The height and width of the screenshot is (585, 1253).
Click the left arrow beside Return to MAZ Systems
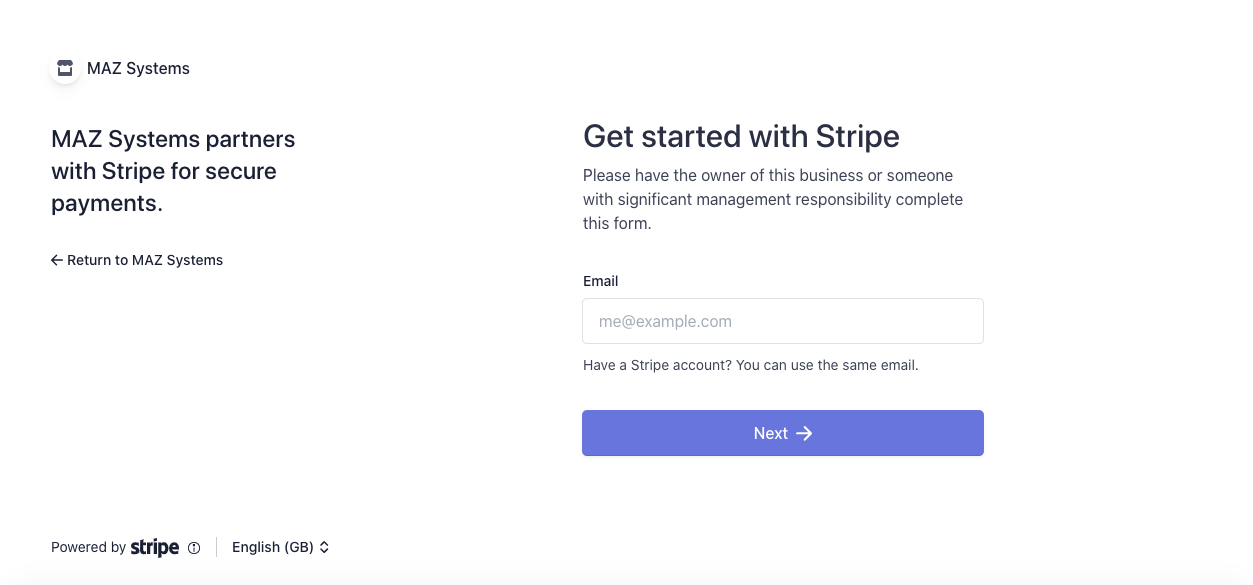click(57, 260)
